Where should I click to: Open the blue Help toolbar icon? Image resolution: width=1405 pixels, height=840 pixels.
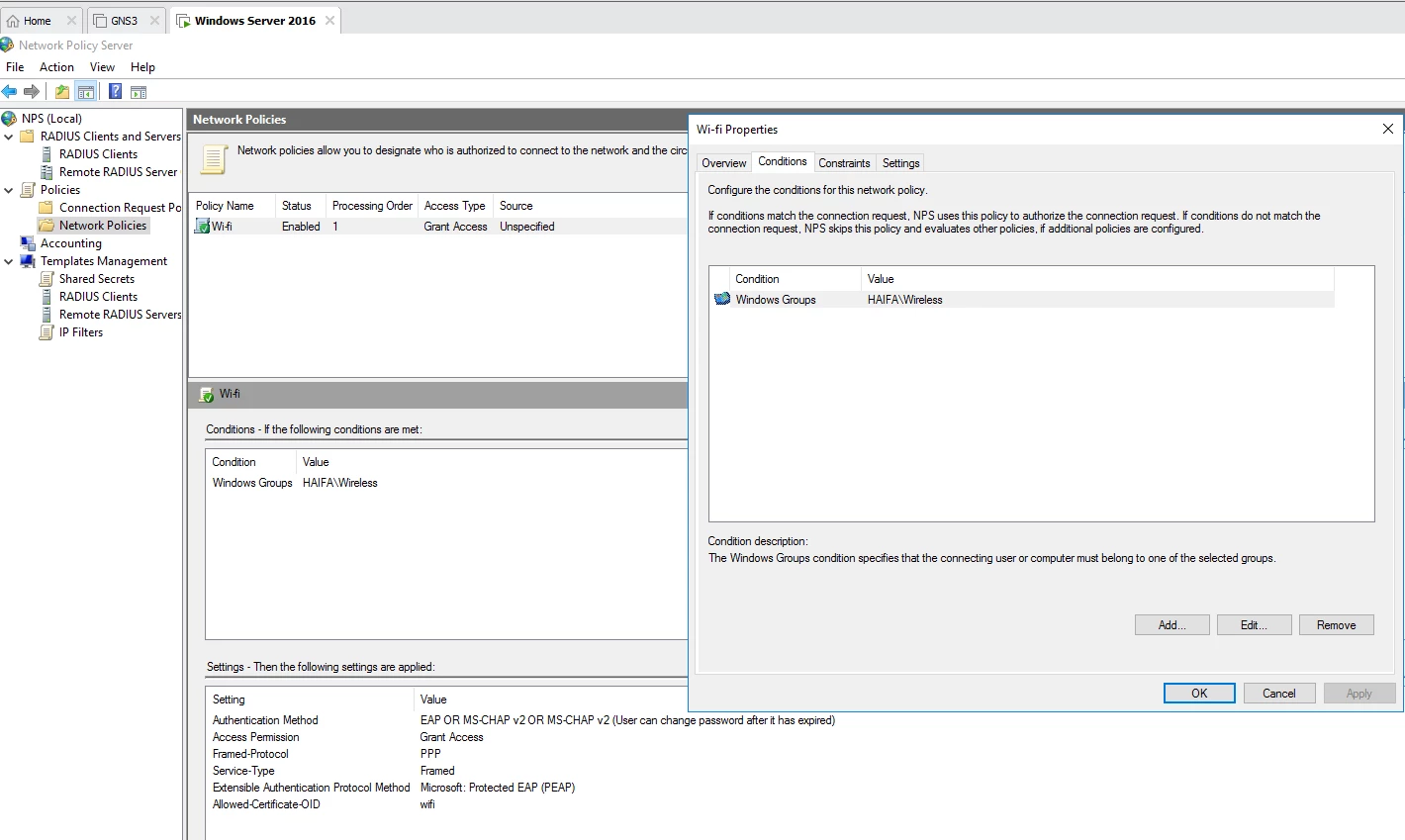pos(116,91)
